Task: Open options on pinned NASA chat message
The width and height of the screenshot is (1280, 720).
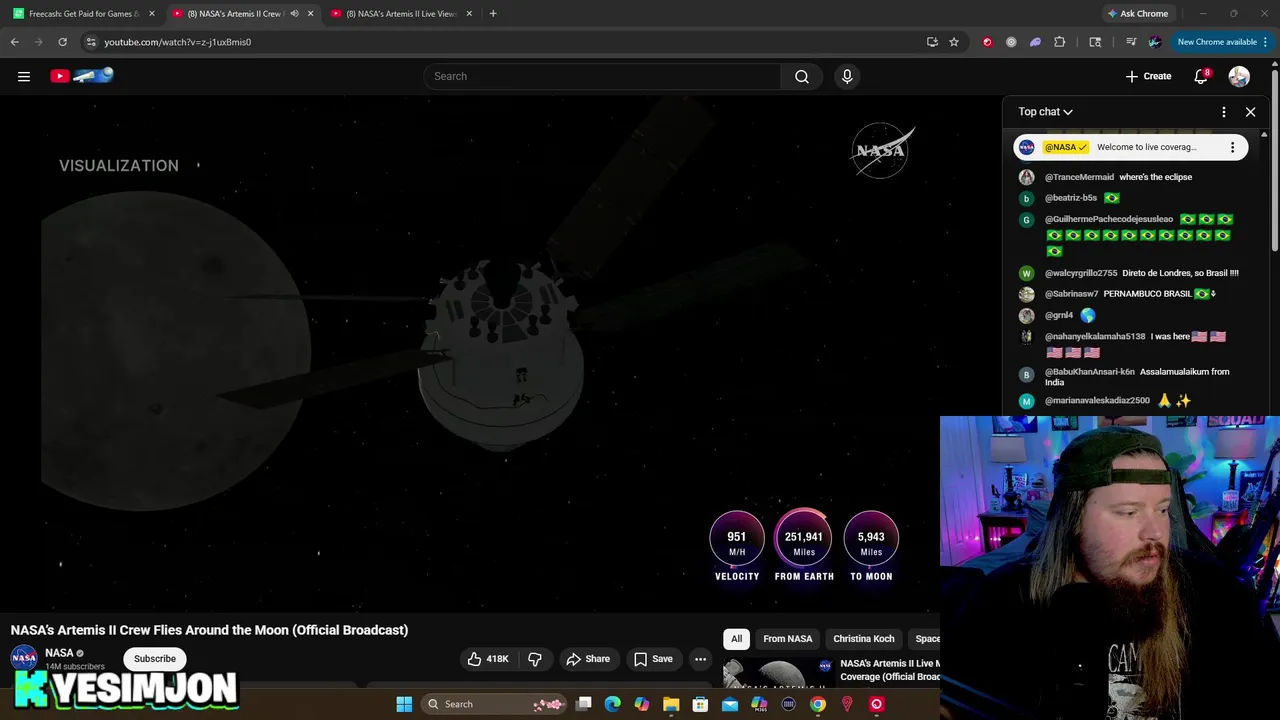Action: click(x=1232, y=147)
